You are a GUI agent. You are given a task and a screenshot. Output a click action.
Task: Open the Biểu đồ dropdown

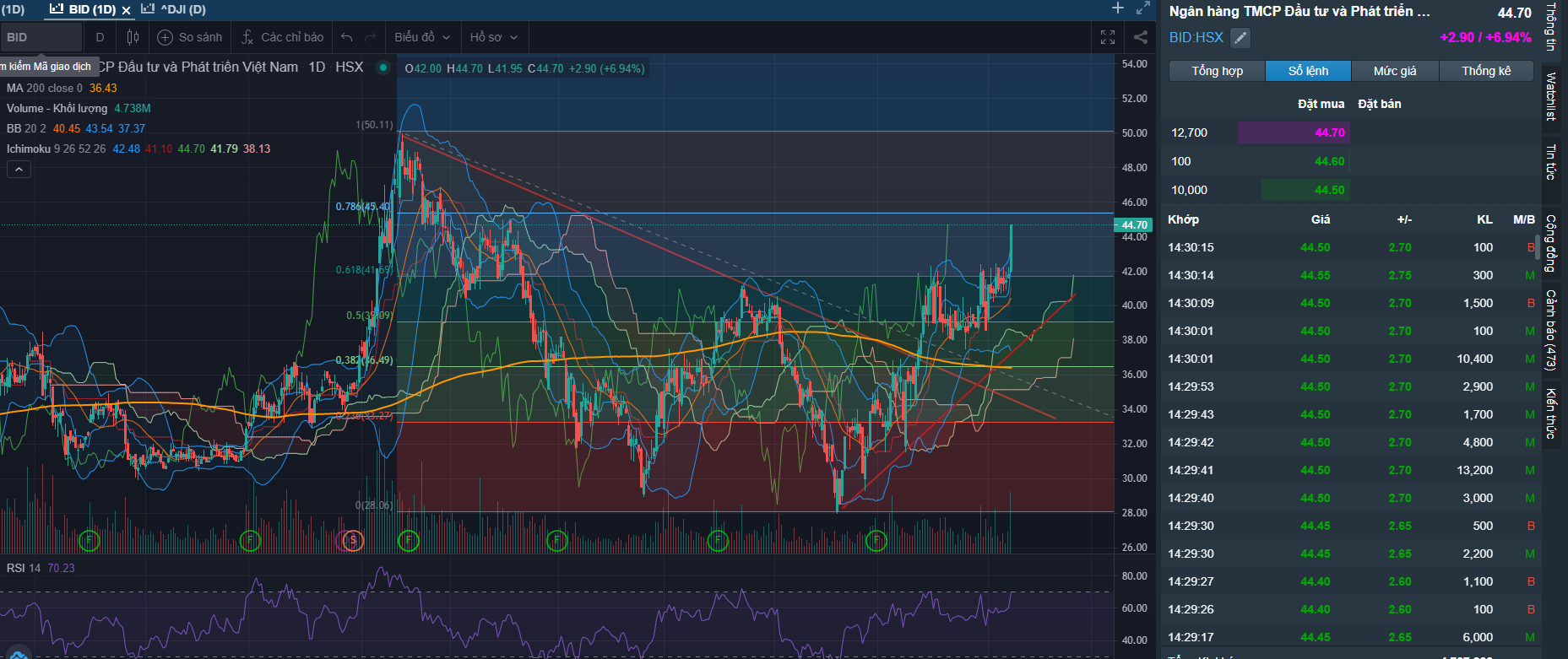click(x=422, y=37)
